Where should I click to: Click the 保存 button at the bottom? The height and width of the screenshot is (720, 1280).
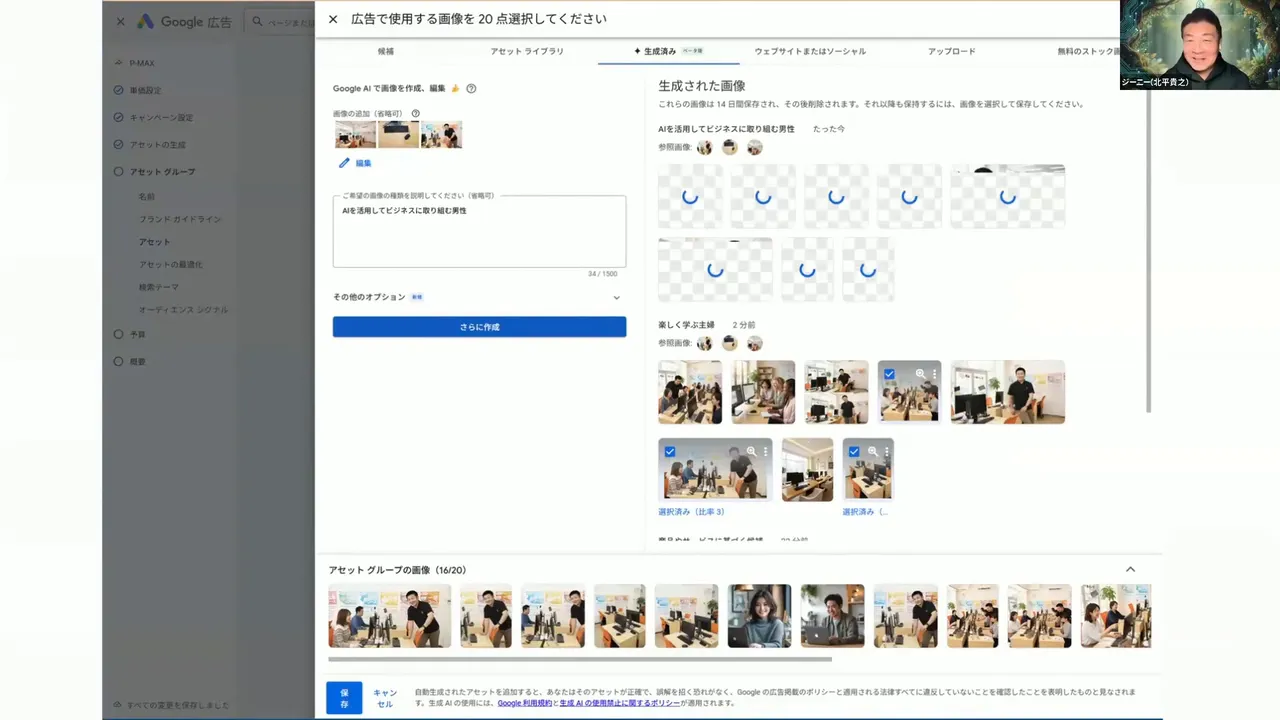(x=344, y=697)
